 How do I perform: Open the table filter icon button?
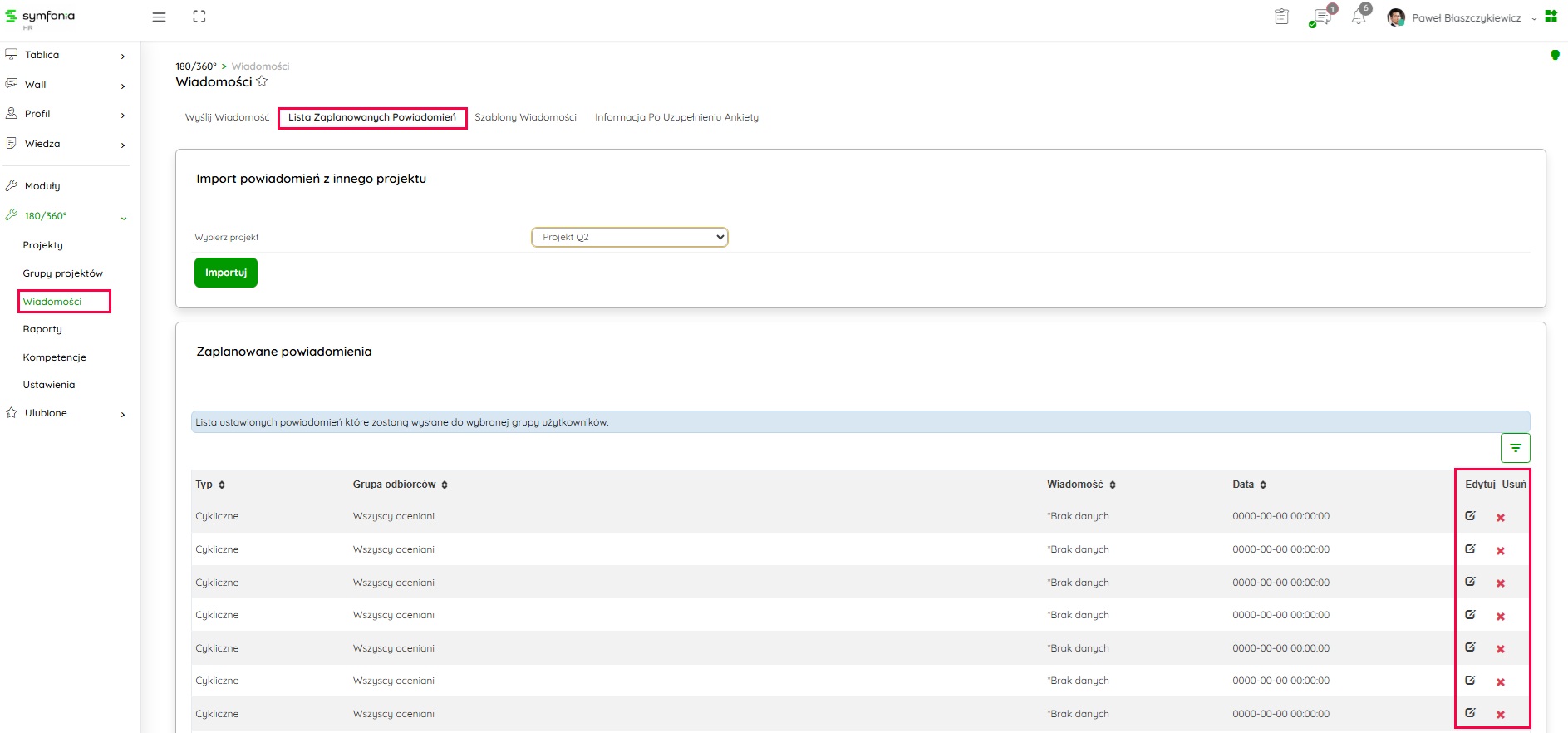pyautogui.click(x=1515, y=448)
